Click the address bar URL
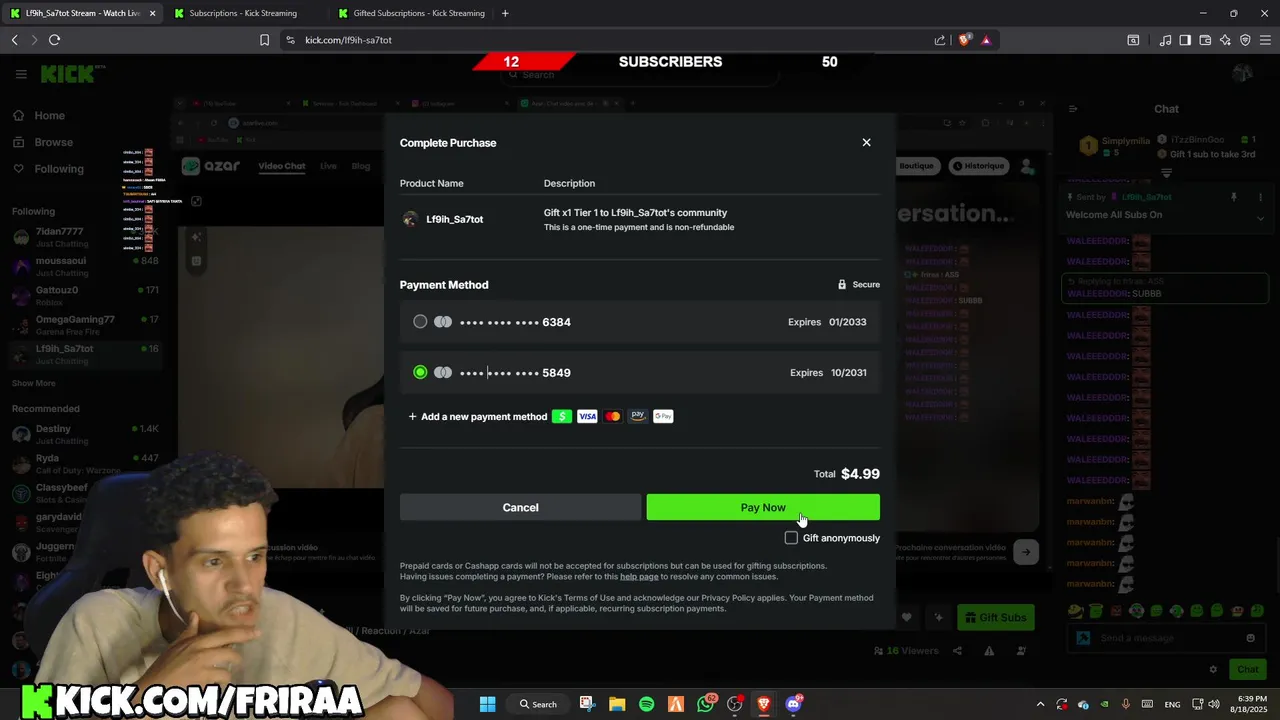Image resolution: width=1280 pixels, height=720 pixels. (x=348, y=40)
